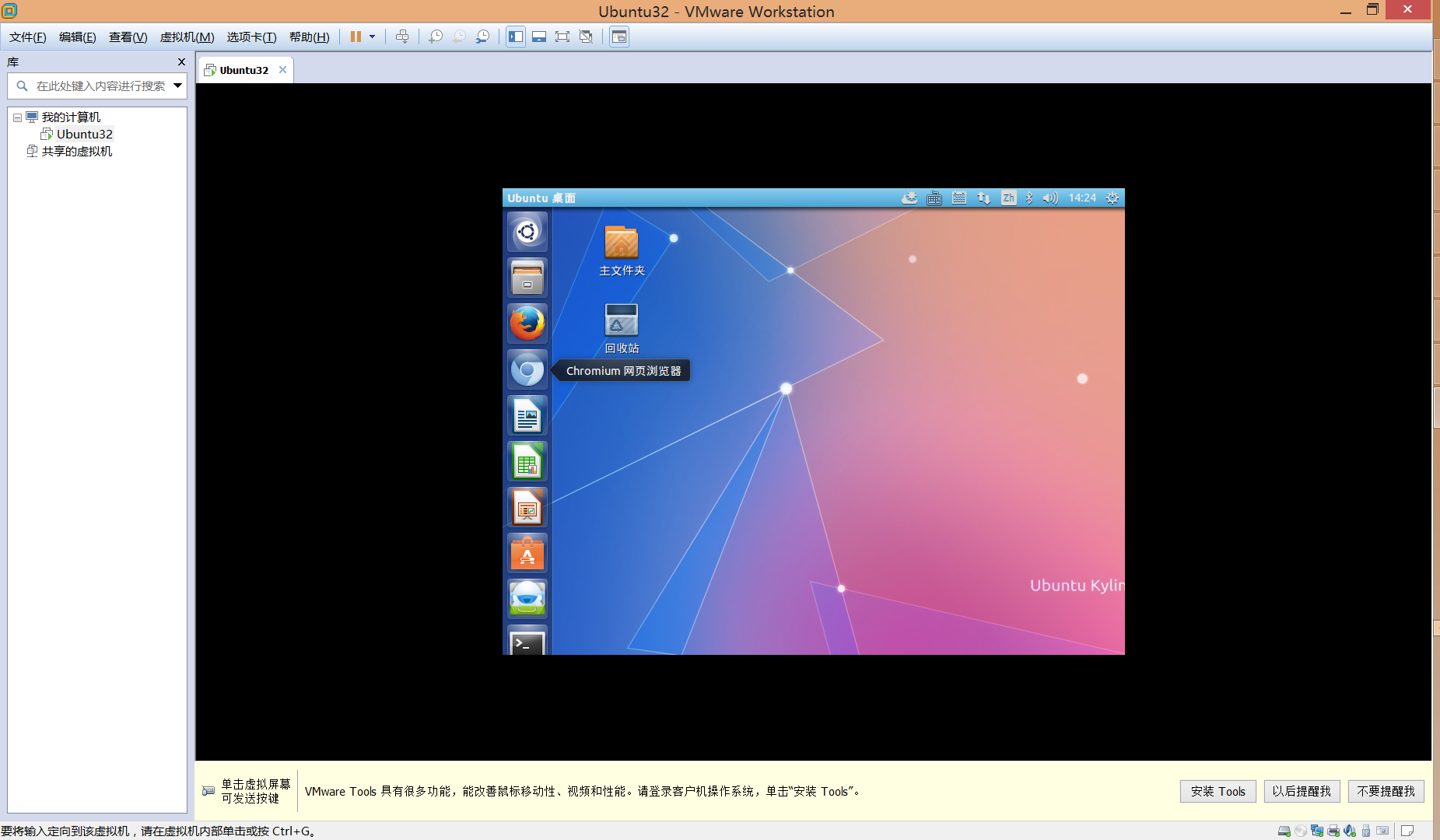Toggle the console view button
The width and height of the screenshot is (1440, 840).
619,37
